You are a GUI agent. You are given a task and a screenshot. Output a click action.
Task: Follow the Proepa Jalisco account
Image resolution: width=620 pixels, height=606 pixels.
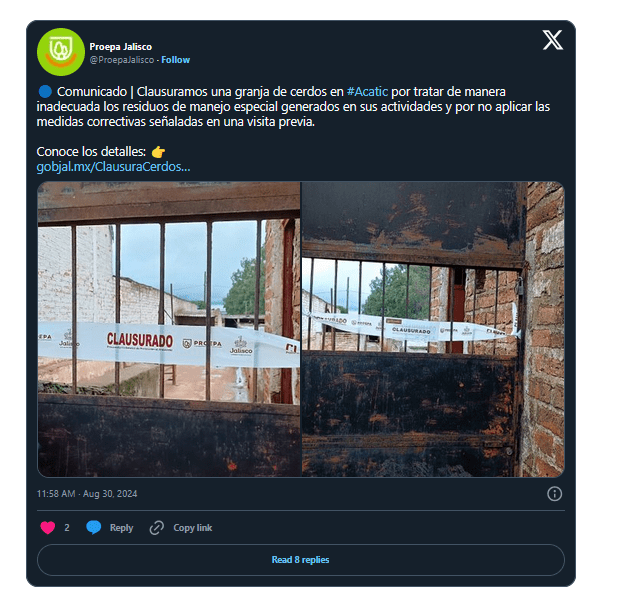pyautogui.click(x=176, y=60)
